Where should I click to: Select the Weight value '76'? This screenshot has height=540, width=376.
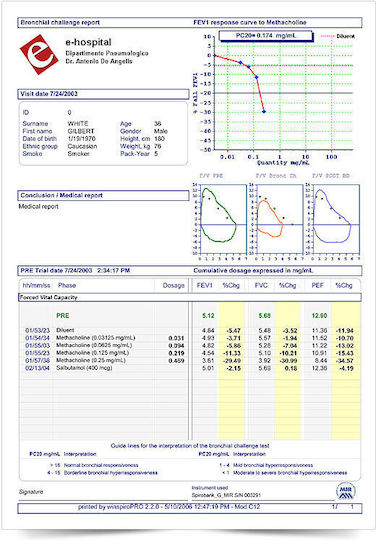[158, 146]
